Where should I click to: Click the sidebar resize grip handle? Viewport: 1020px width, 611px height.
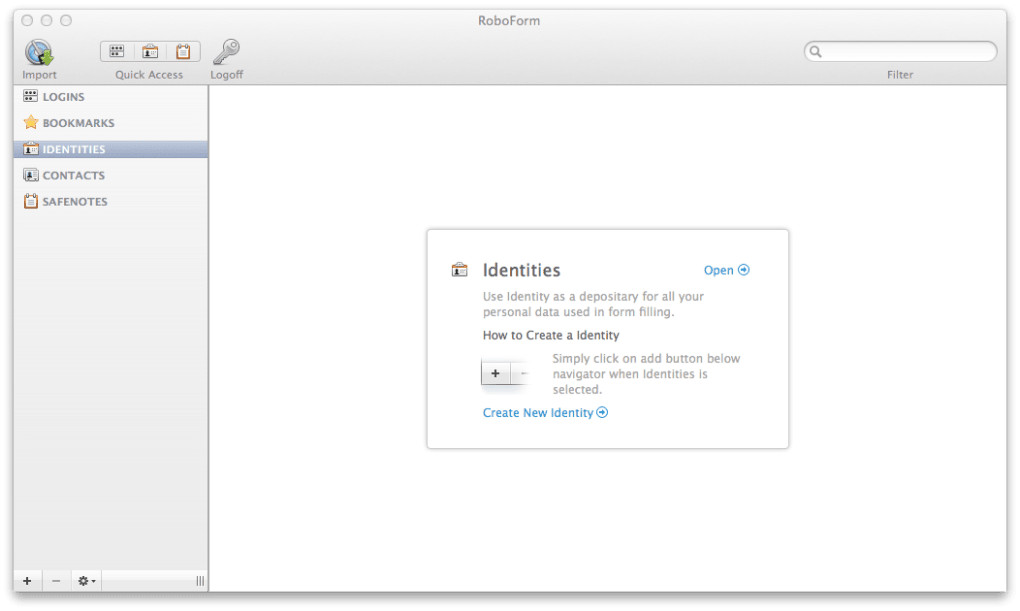point(200,580)
